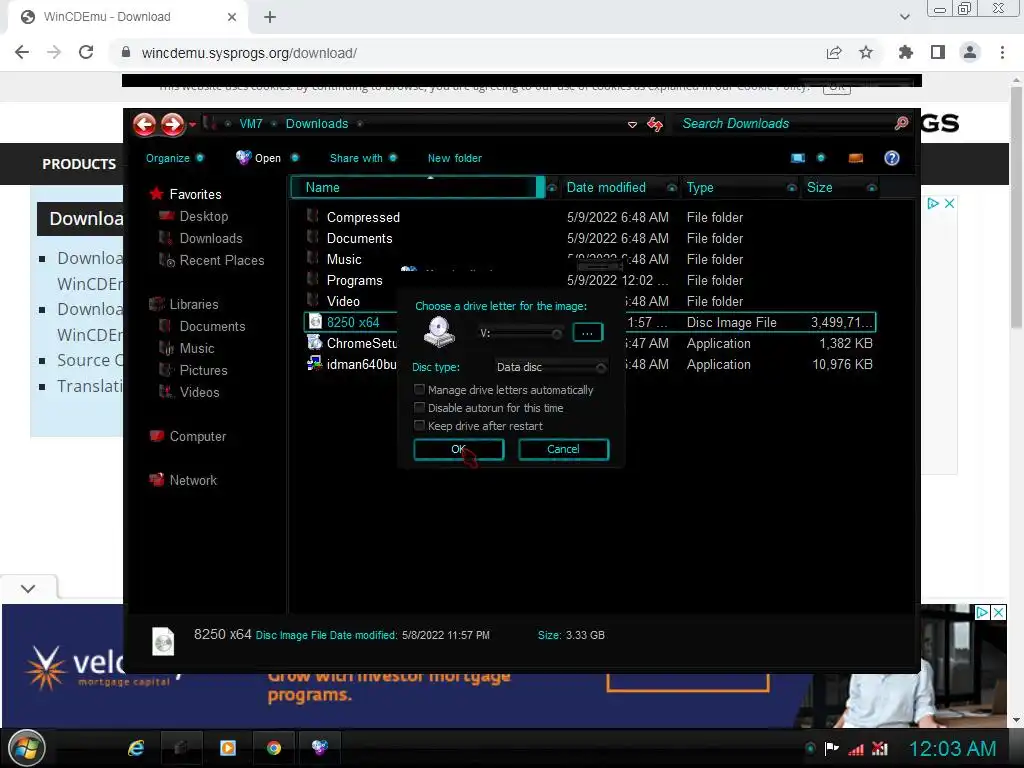The width and height of the screenshot is (1024, 768).
Task: Select the Compressed folder row
Action: (590, 217)
